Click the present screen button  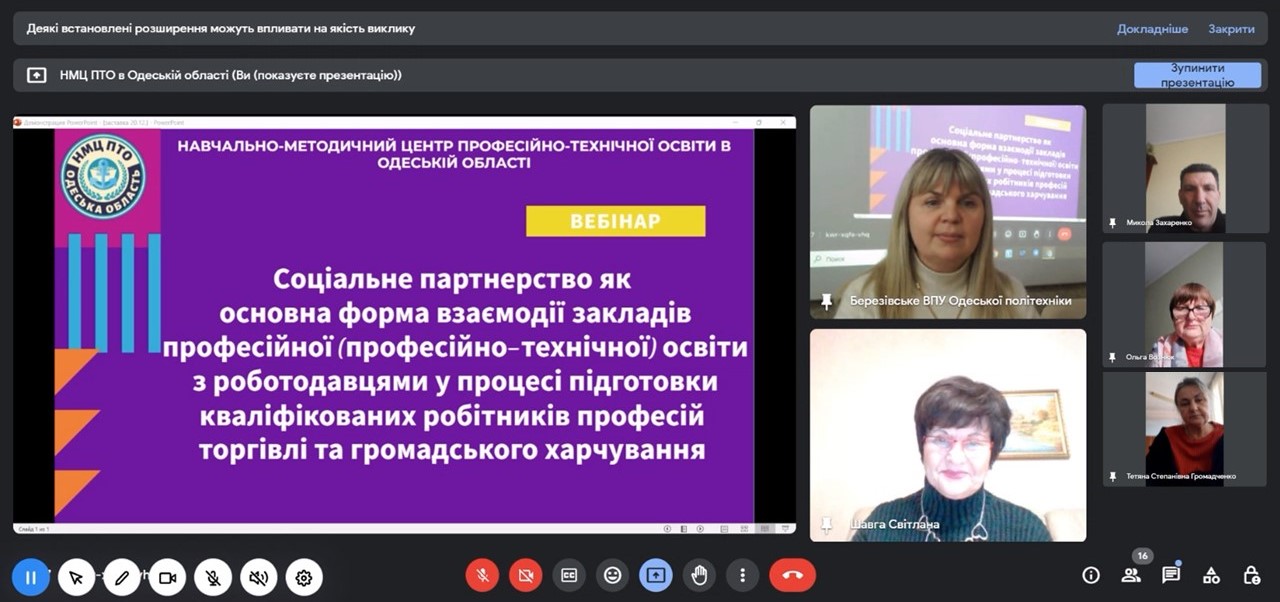(x=656, y=575)
